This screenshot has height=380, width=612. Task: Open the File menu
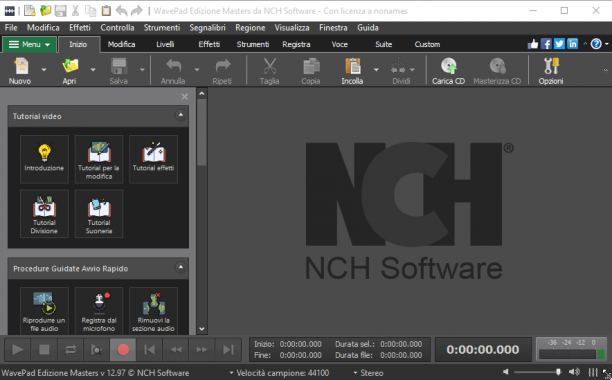coord(11,28)
